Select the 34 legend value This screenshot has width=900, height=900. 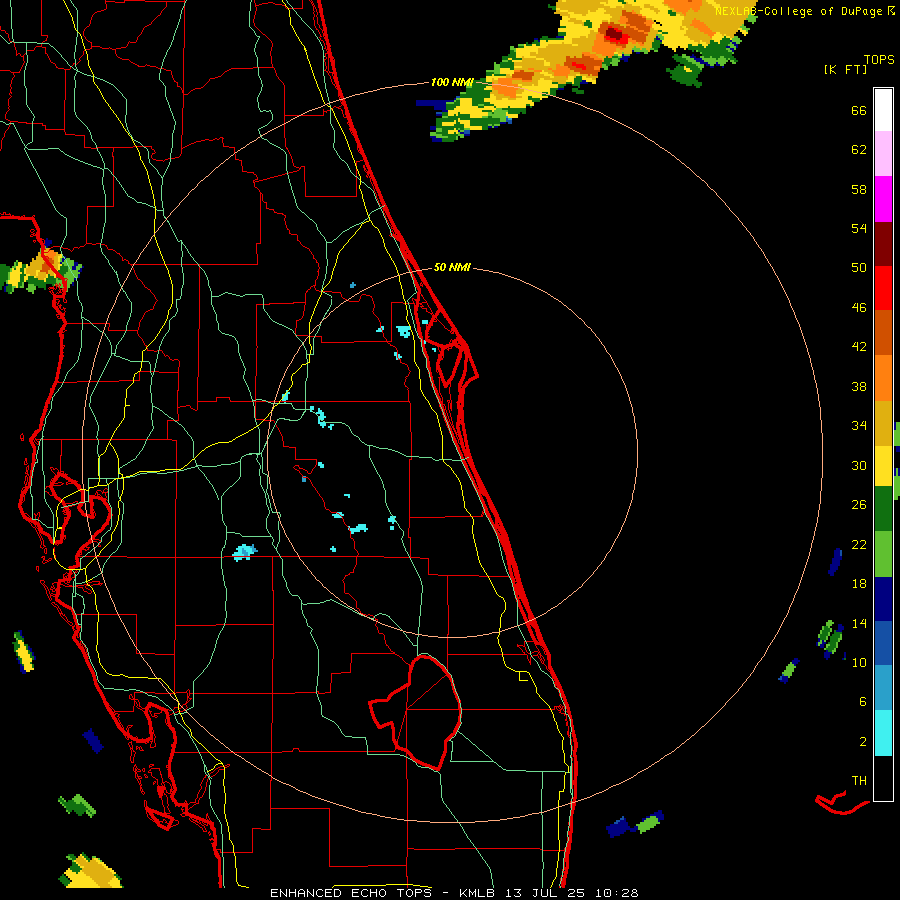click(859, 426)
